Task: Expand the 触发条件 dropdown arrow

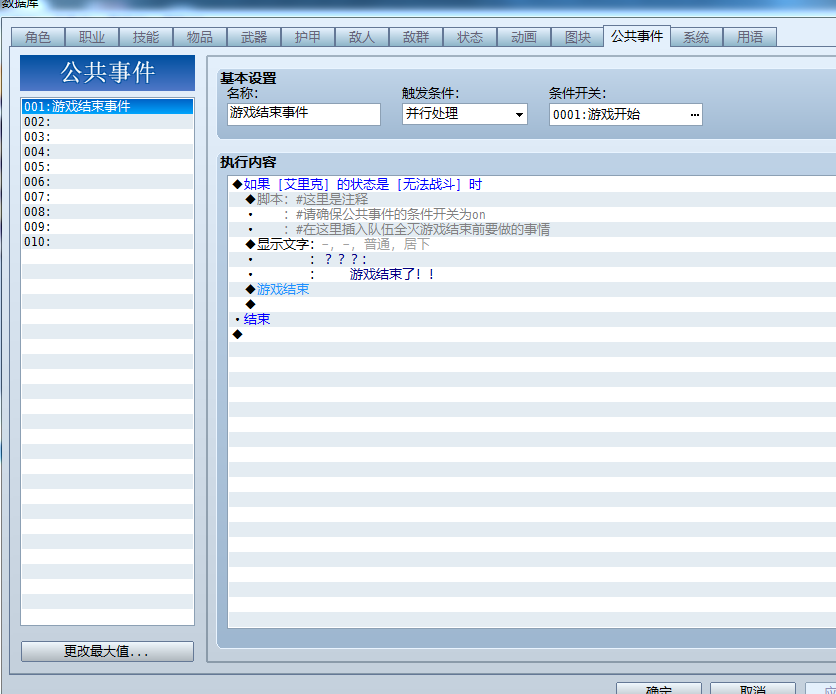Action: click(519, 115)
